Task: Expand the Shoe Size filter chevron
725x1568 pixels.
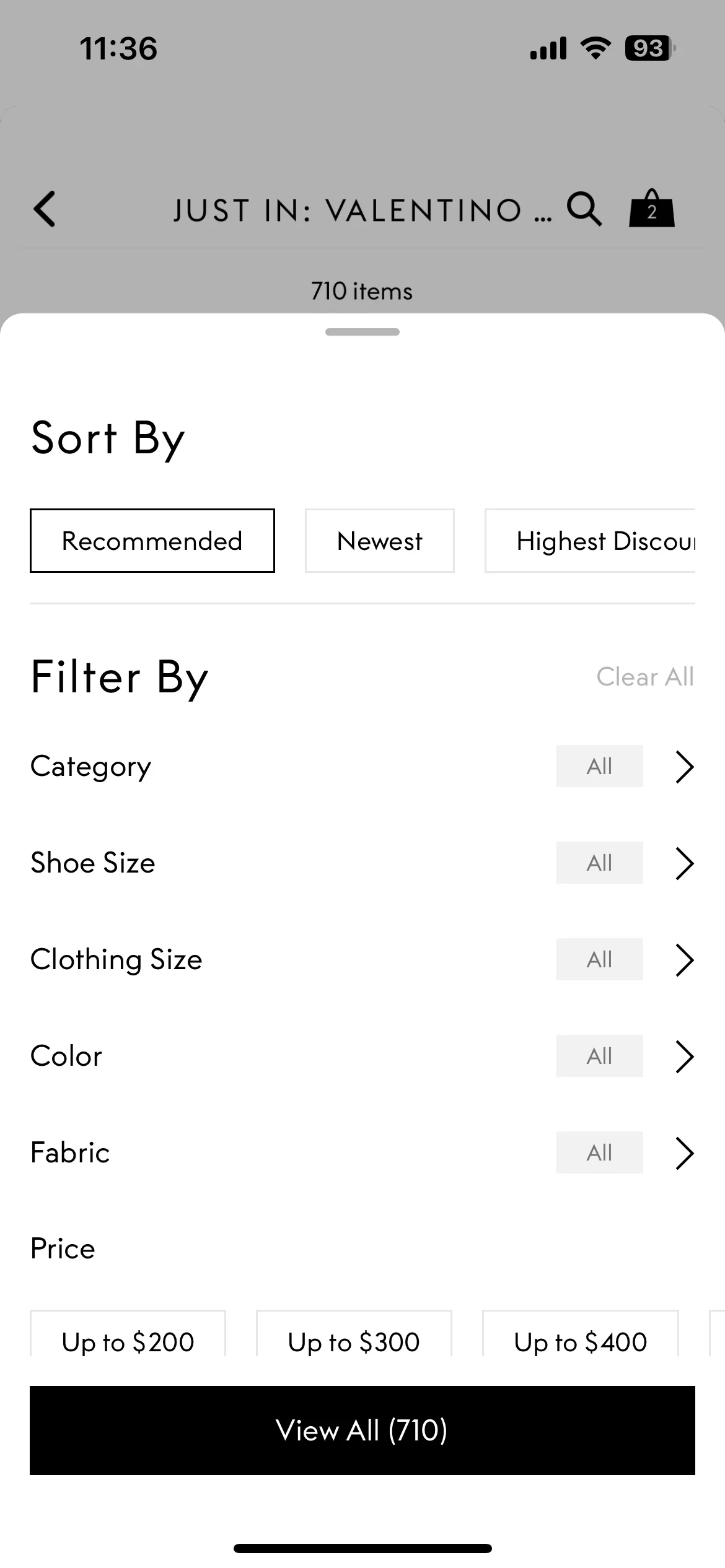Action: (684, 863)
